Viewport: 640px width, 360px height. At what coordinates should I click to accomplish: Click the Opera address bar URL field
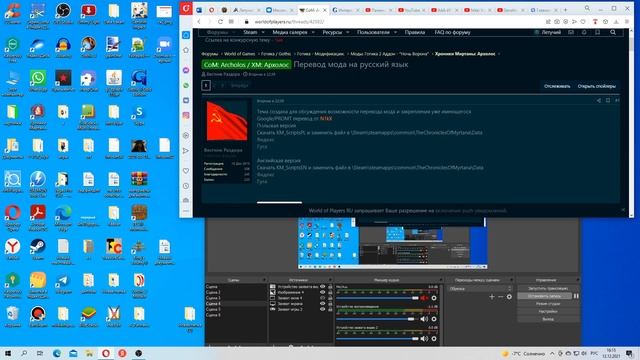392,22
